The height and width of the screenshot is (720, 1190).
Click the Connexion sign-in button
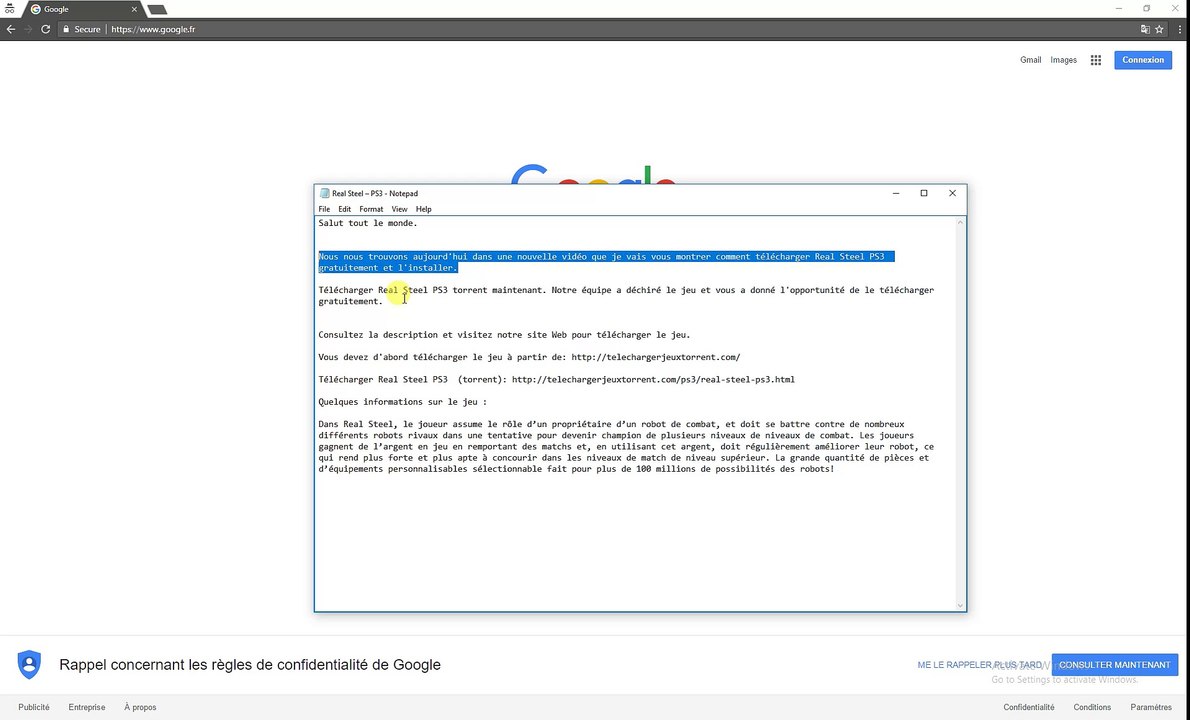[x=1143, y=60]
